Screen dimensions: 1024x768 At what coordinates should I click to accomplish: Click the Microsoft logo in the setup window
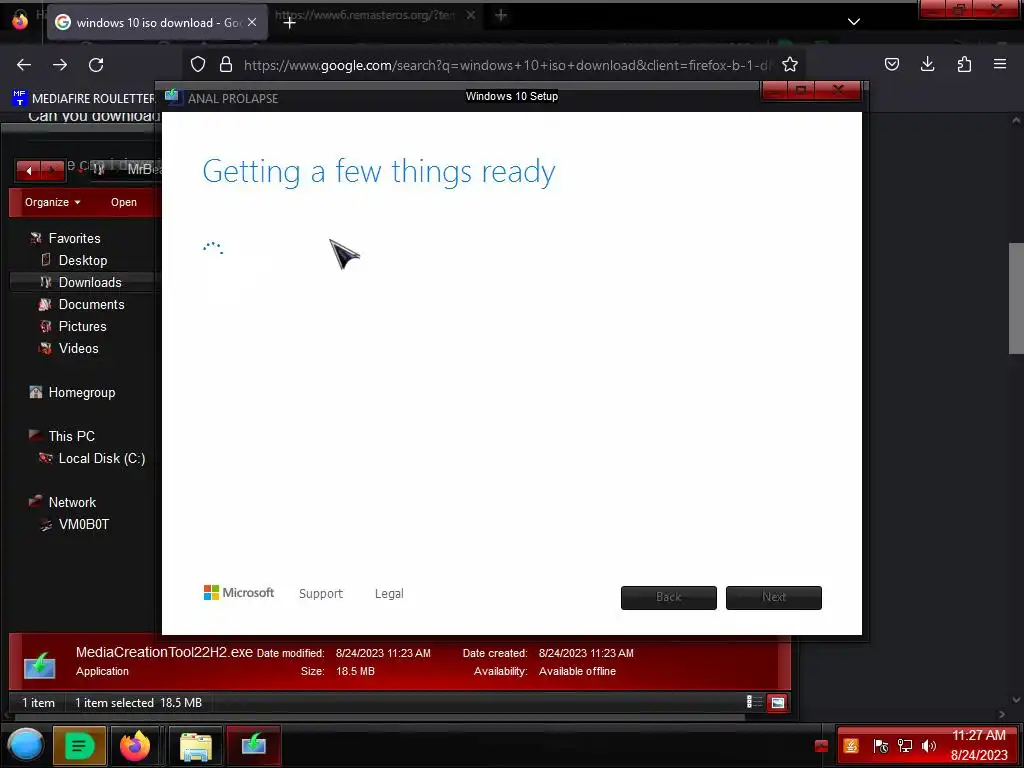tap(239, 592)
